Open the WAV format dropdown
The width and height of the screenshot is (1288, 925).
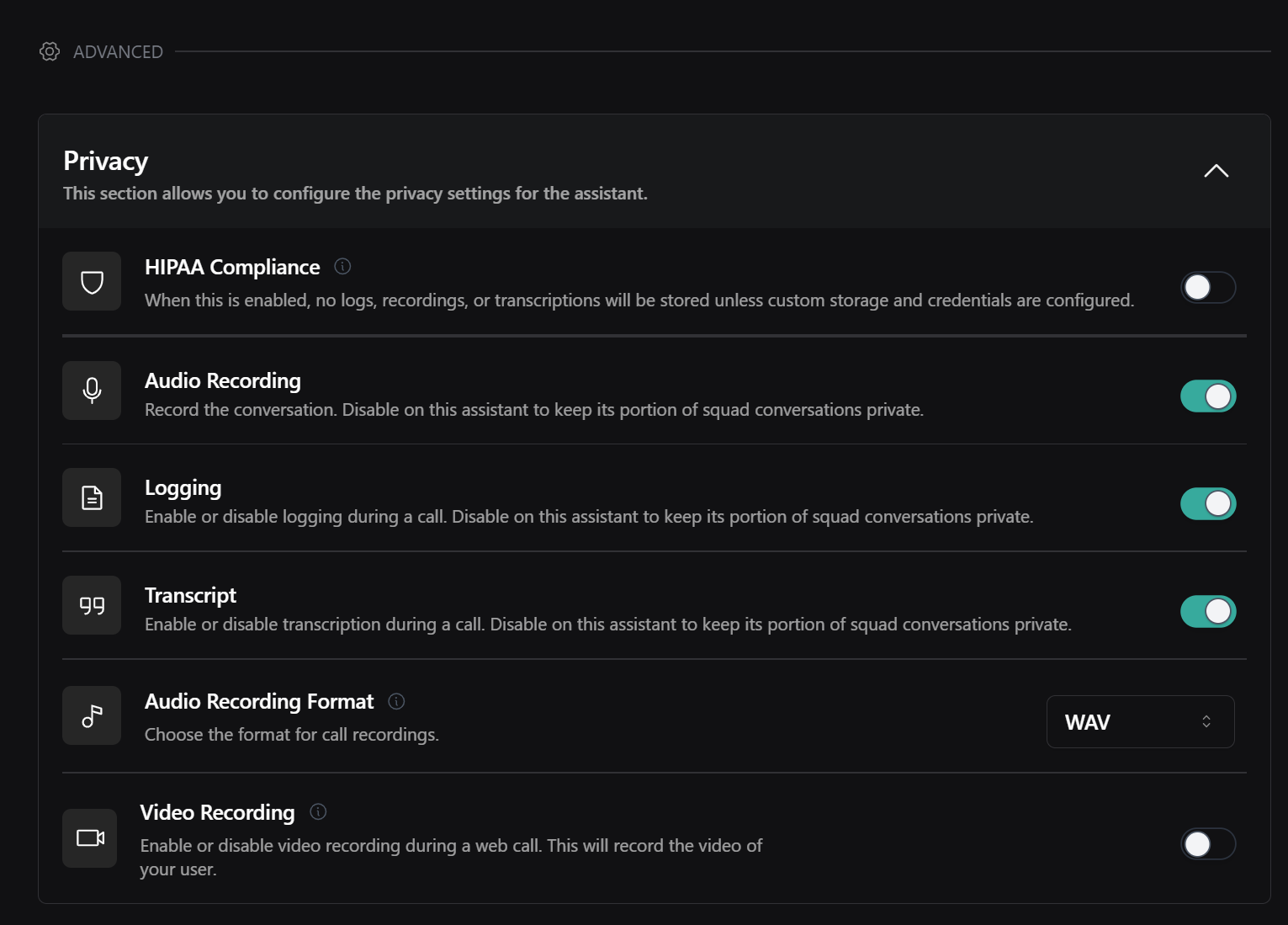click(1140, 722)
